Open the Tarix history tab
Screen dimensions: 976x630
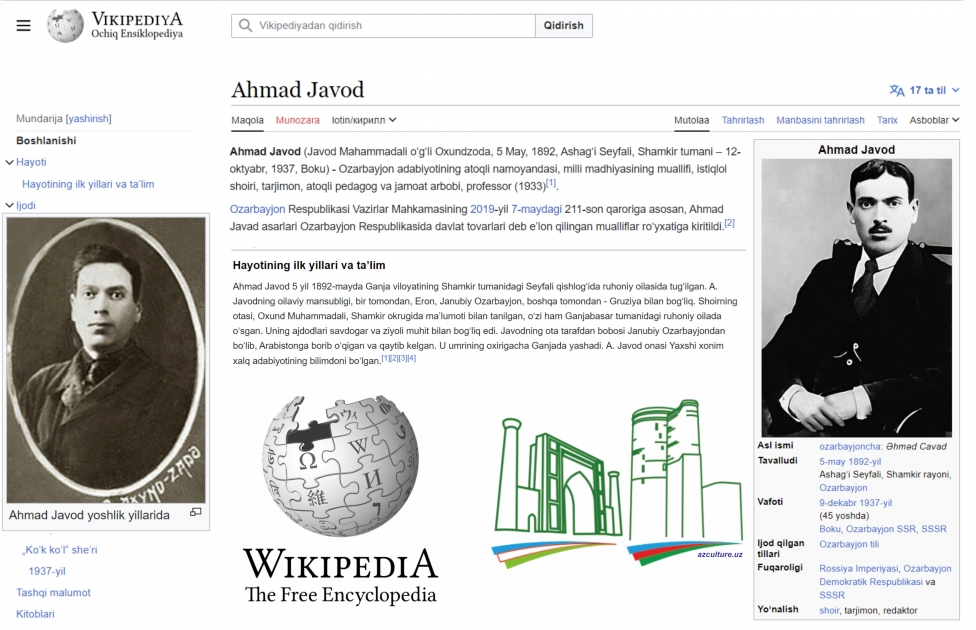886,120
